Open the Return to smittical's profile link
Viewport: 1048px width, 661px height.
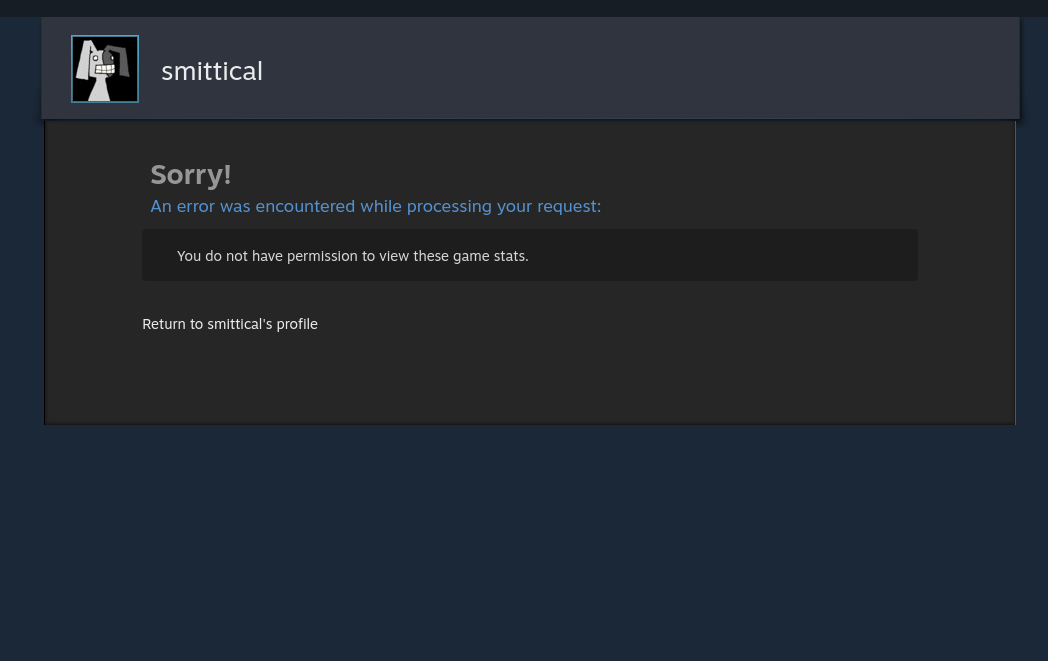(230, 324)
